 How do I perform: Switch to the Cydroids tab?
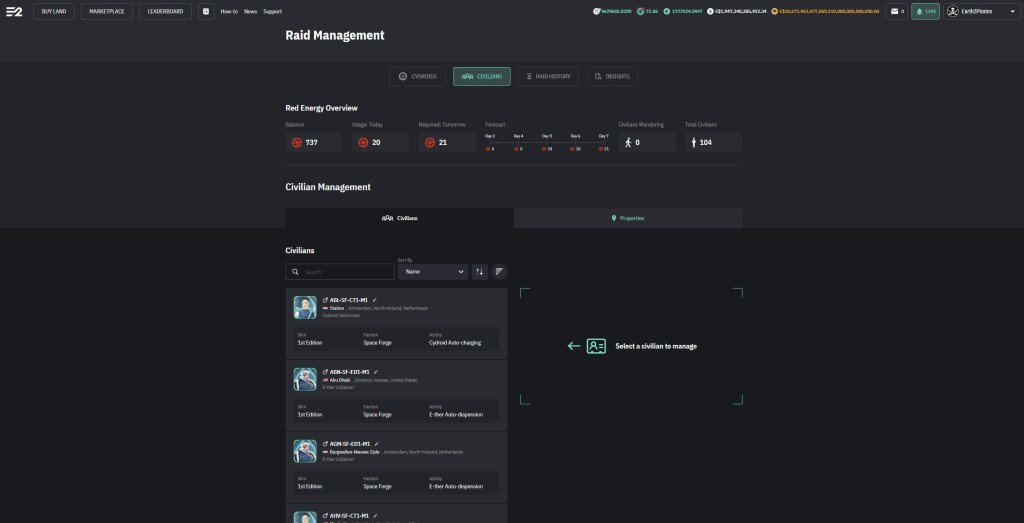(x=418, y=76)
